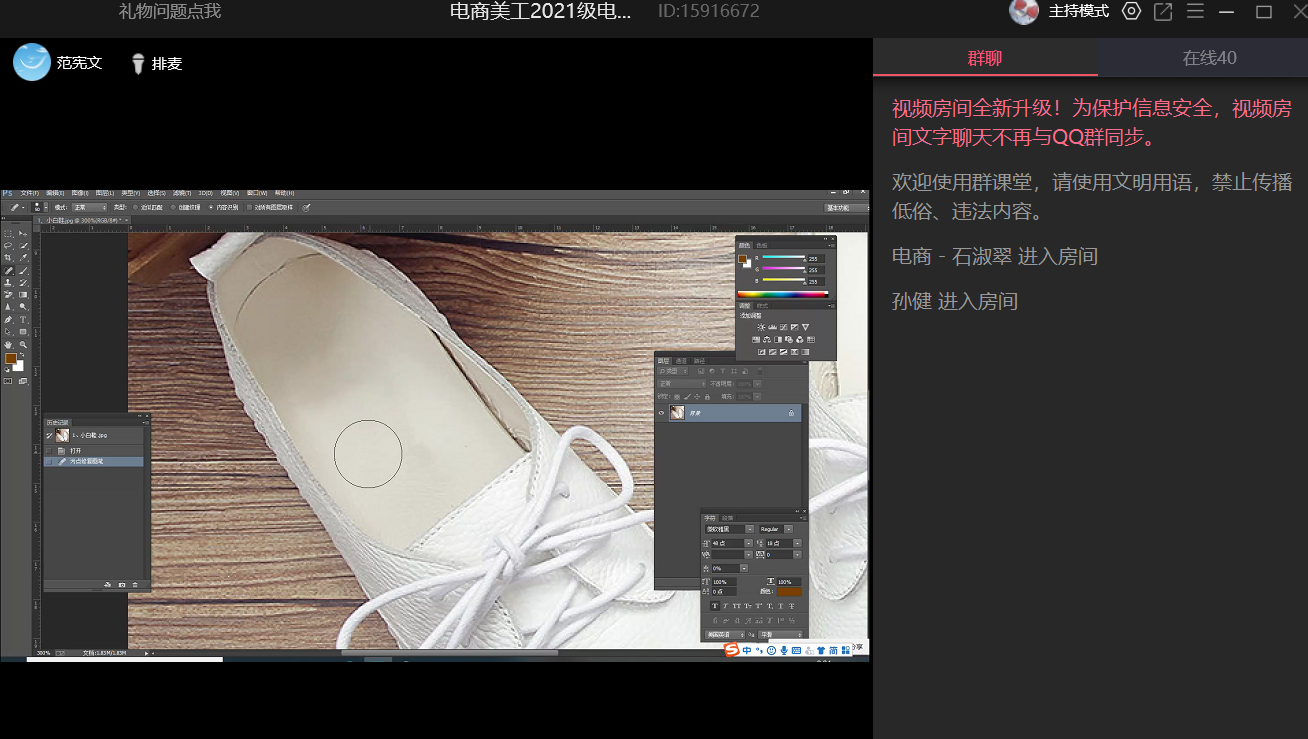1308x739 pixels.
Task: Open the 窗口 menu
Action: (x=257, y=193)
